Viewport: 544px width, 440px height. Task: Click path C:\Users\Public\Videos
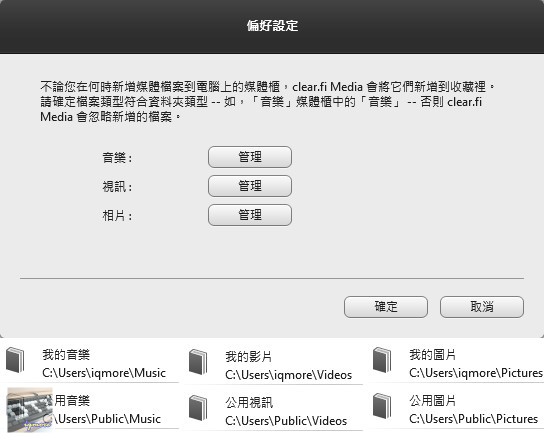286,421
